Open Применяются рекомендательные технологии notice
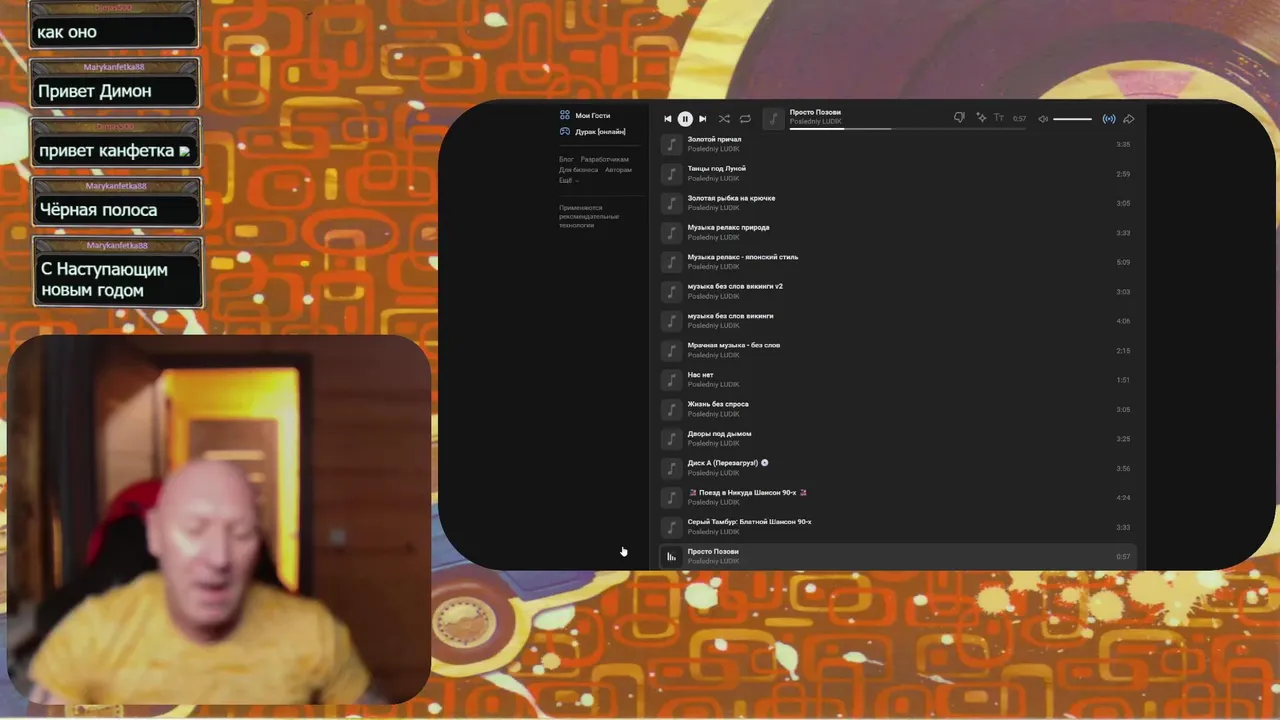The height and width of the screenshot is (720, 1280). pos(589,216)
